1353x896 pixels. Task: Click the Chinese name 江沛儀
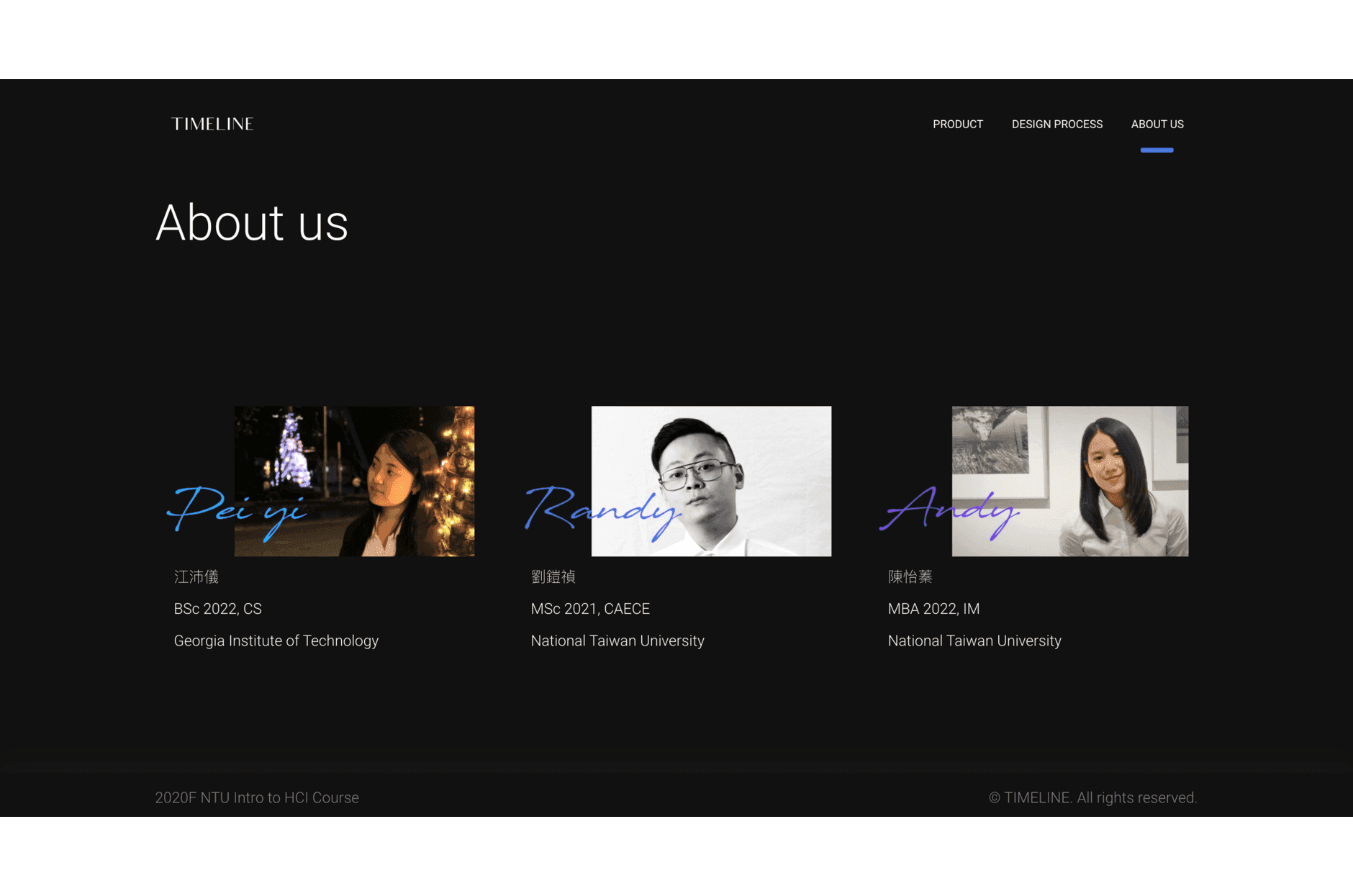pos(196,576)
